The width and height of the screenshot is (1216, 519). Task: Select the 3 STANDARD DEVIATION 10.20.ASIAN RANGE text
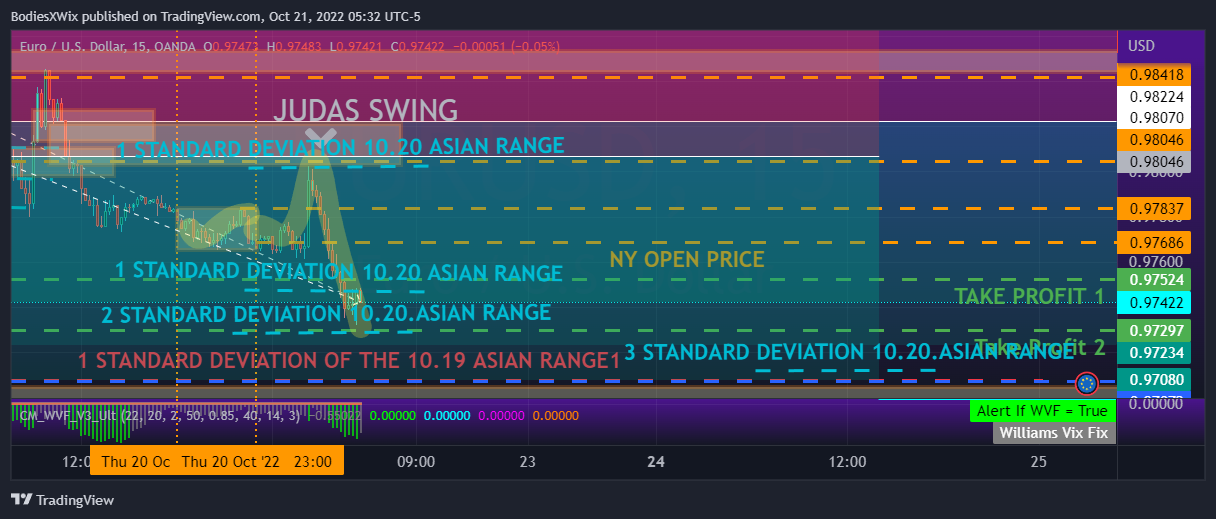(849, 351)
